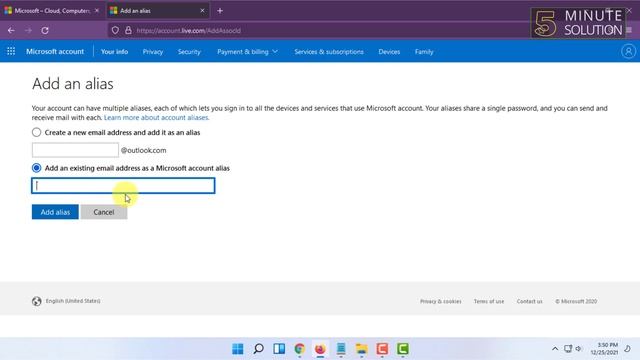The width and height of the screenshot is (640, 360).
Task: Open Learn more about account aliases link
Action: point(156,118)
